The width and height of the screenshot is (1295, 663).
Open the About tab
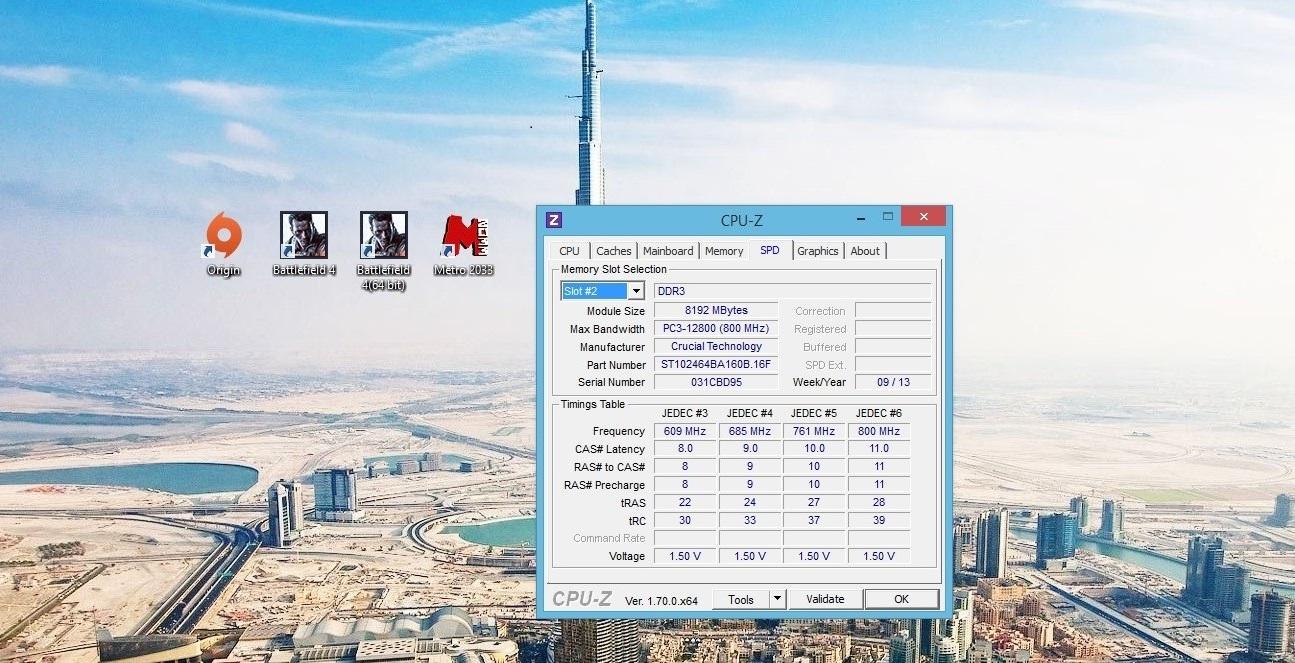[x=865, y=251]
